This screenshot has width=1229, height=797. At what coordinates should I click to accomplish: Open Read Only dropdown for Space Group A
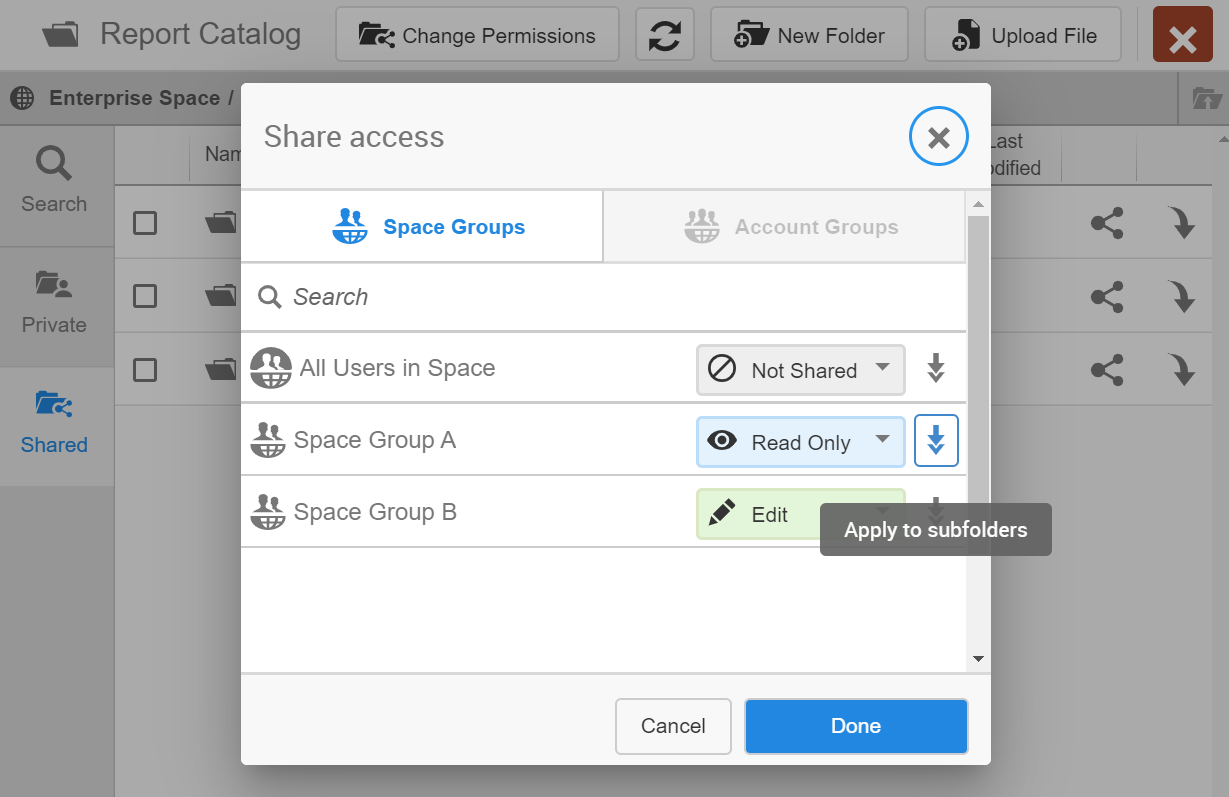800,442
